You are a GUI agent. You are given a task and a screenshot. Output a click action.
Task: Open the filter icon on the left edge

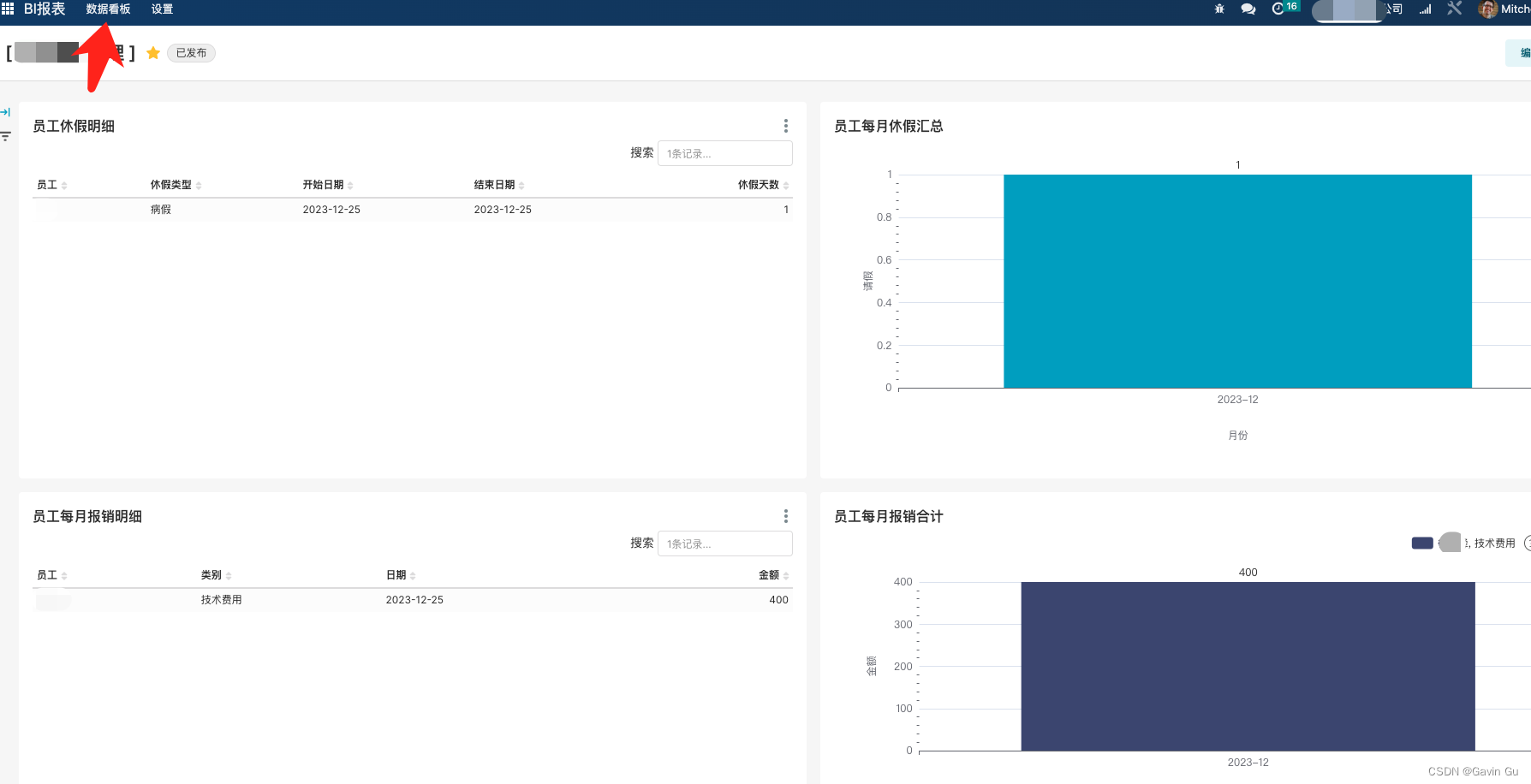[5, 136]
